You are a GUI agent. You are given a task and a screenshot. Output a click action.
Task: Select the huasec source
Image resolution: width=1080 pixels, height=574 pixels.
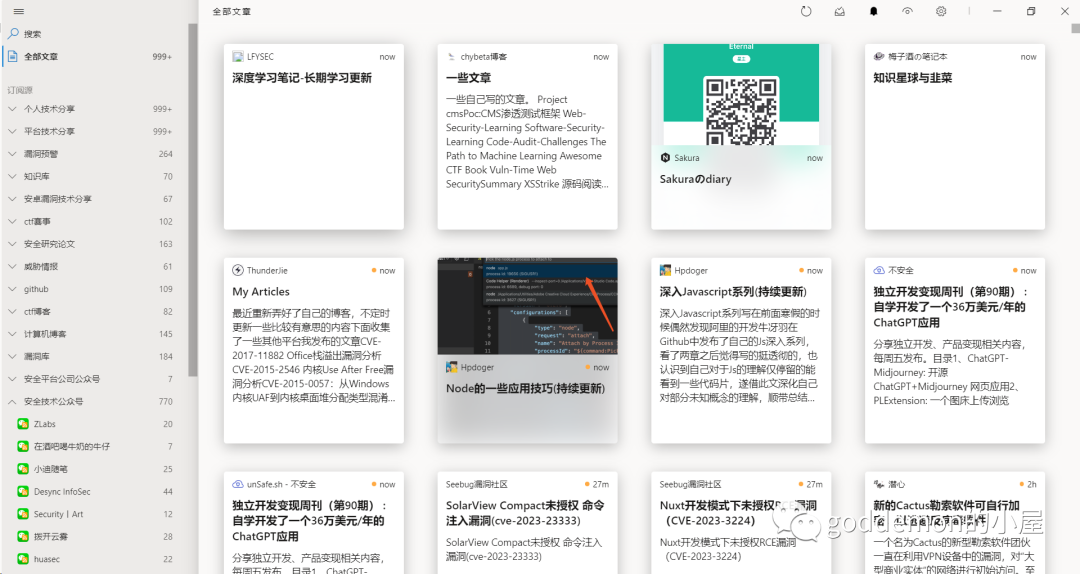94,559
